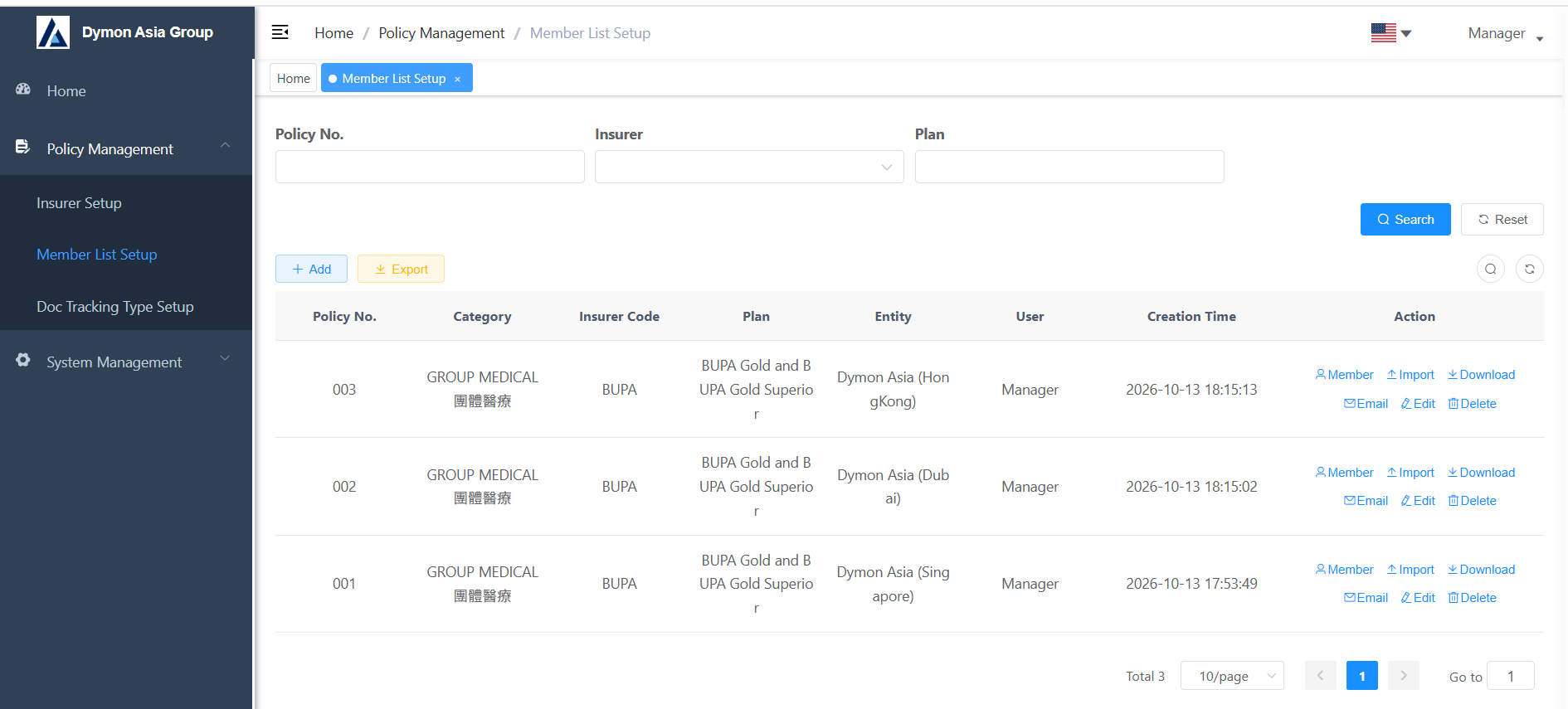Click the Go to page number field
This screenshot has height=709, width=1568.
(1511, 676)
